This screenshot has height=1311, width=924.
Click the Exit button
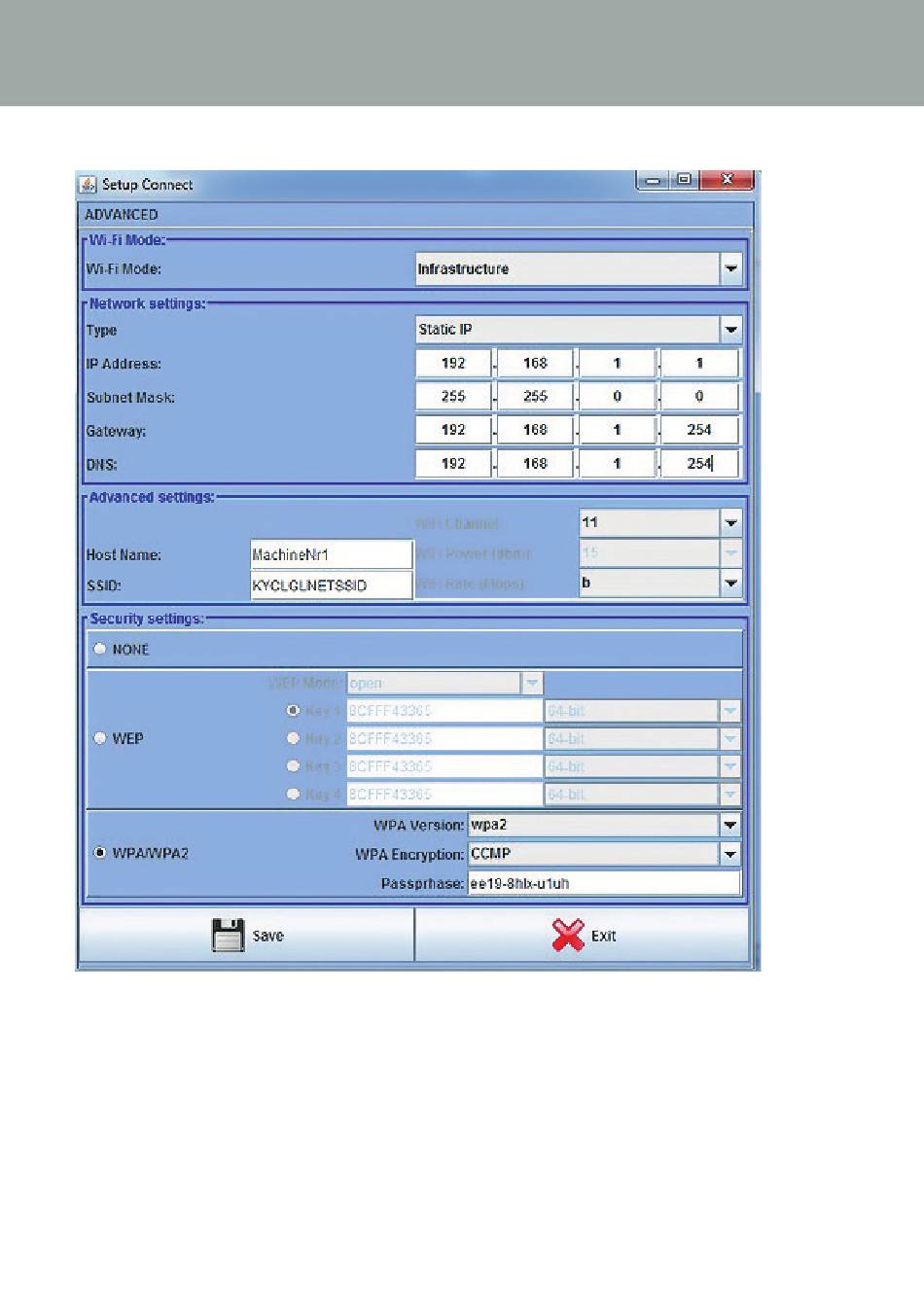pyautogui.click(x=583, y=936)
